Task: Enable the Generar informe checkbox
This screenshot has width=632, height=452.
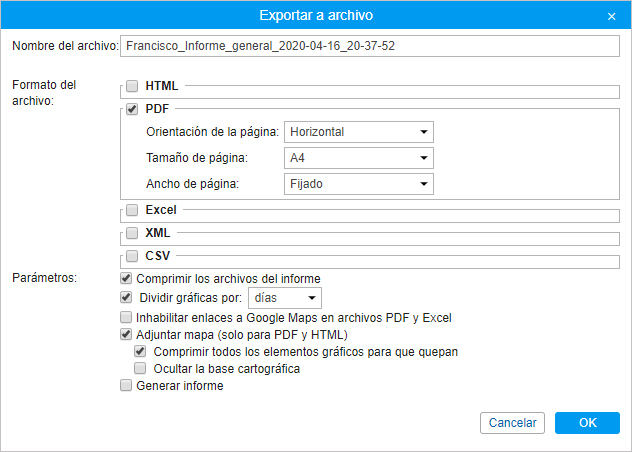Action: 126,385
